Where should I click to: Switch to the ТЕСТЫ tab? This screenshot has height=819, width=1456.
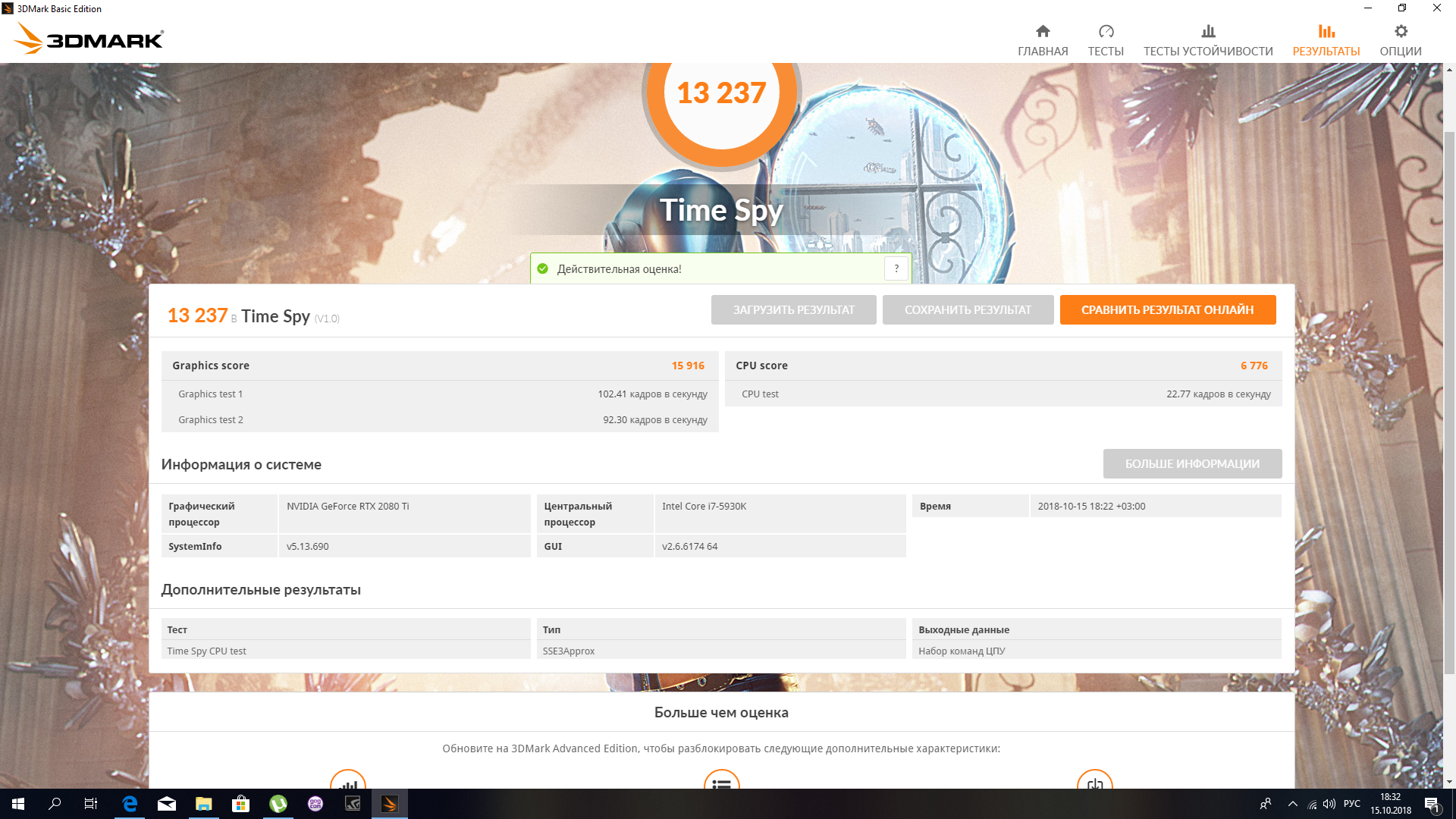pos(1106,40)
